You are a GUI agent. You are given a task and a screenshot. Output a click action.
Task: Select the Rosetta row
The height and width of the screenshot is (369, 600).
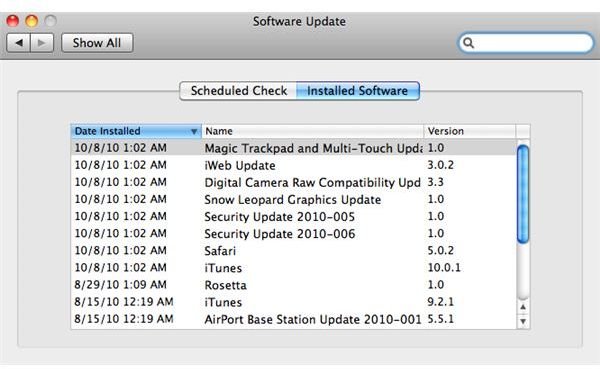(x=293, y=285)
